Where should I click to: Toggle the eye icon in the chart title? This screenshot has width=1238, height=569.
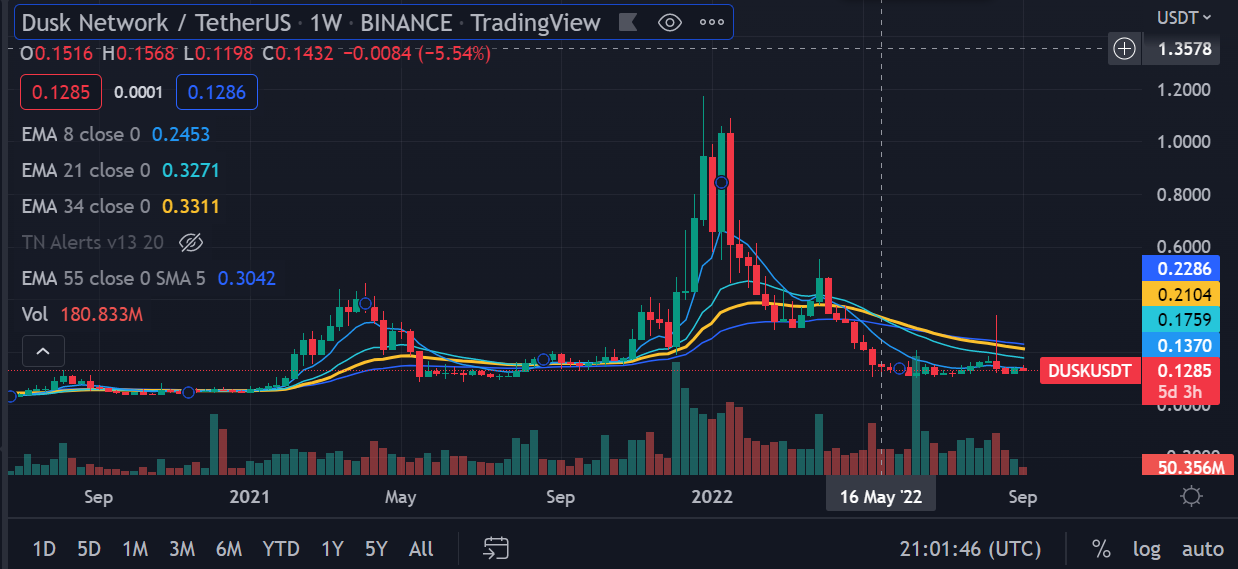pyautogui.click(x=670, y=22)
